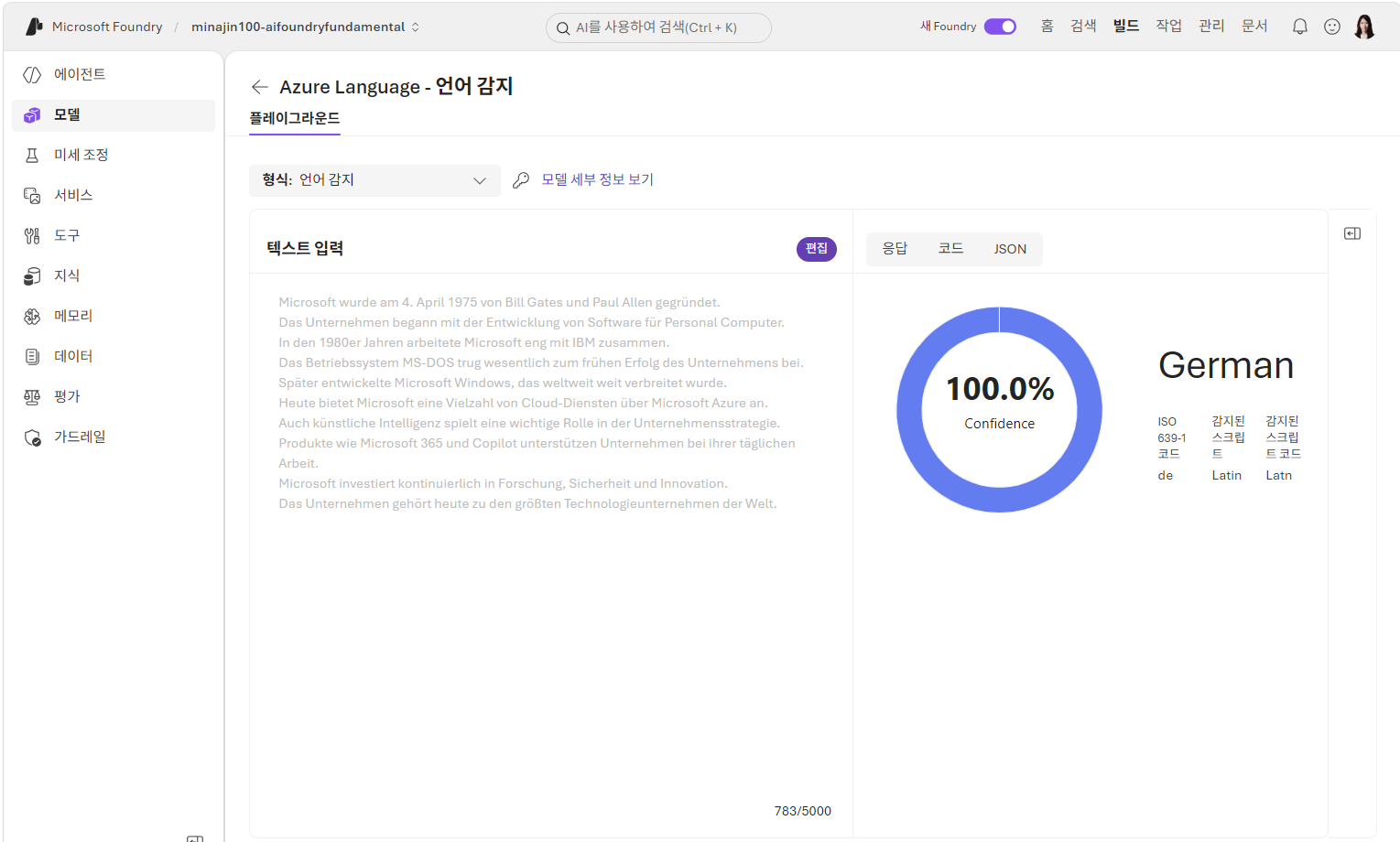Switch to the 플레이그라운드 tab
This screenshot has width=1400, height=842.
pyautogui.click(x=295, y=118)
